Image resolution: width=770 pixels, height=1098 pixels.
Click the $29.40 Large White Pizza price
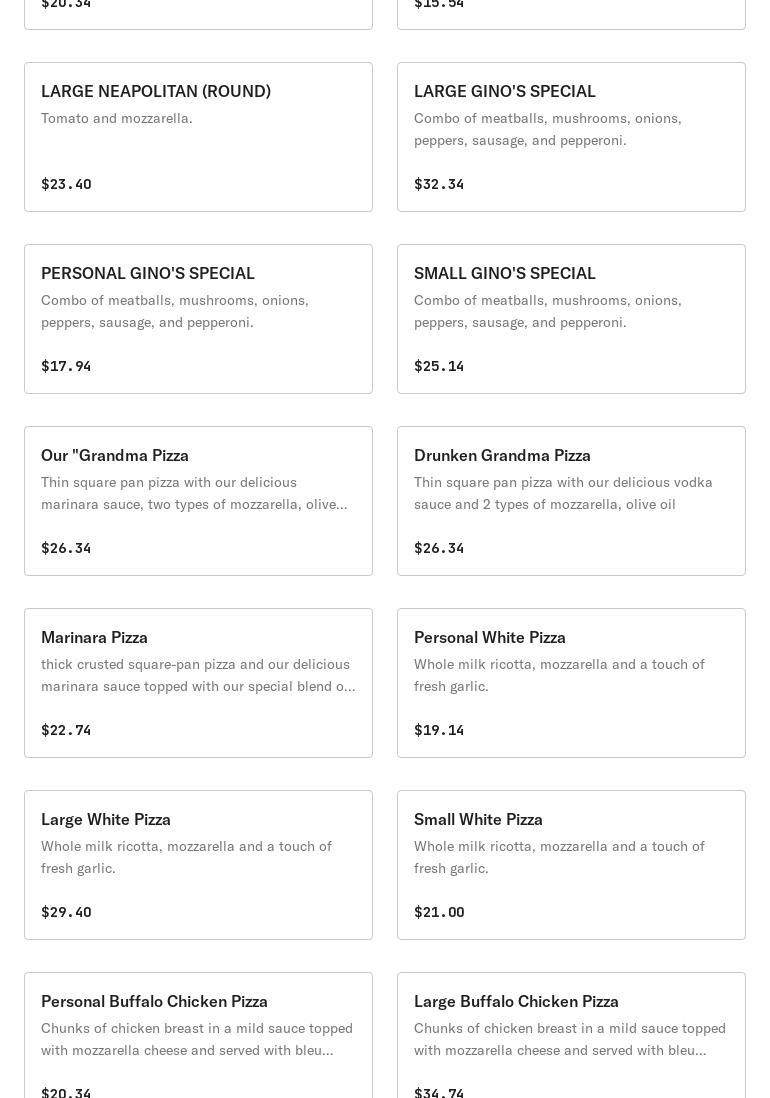click(x=66, y=912)
